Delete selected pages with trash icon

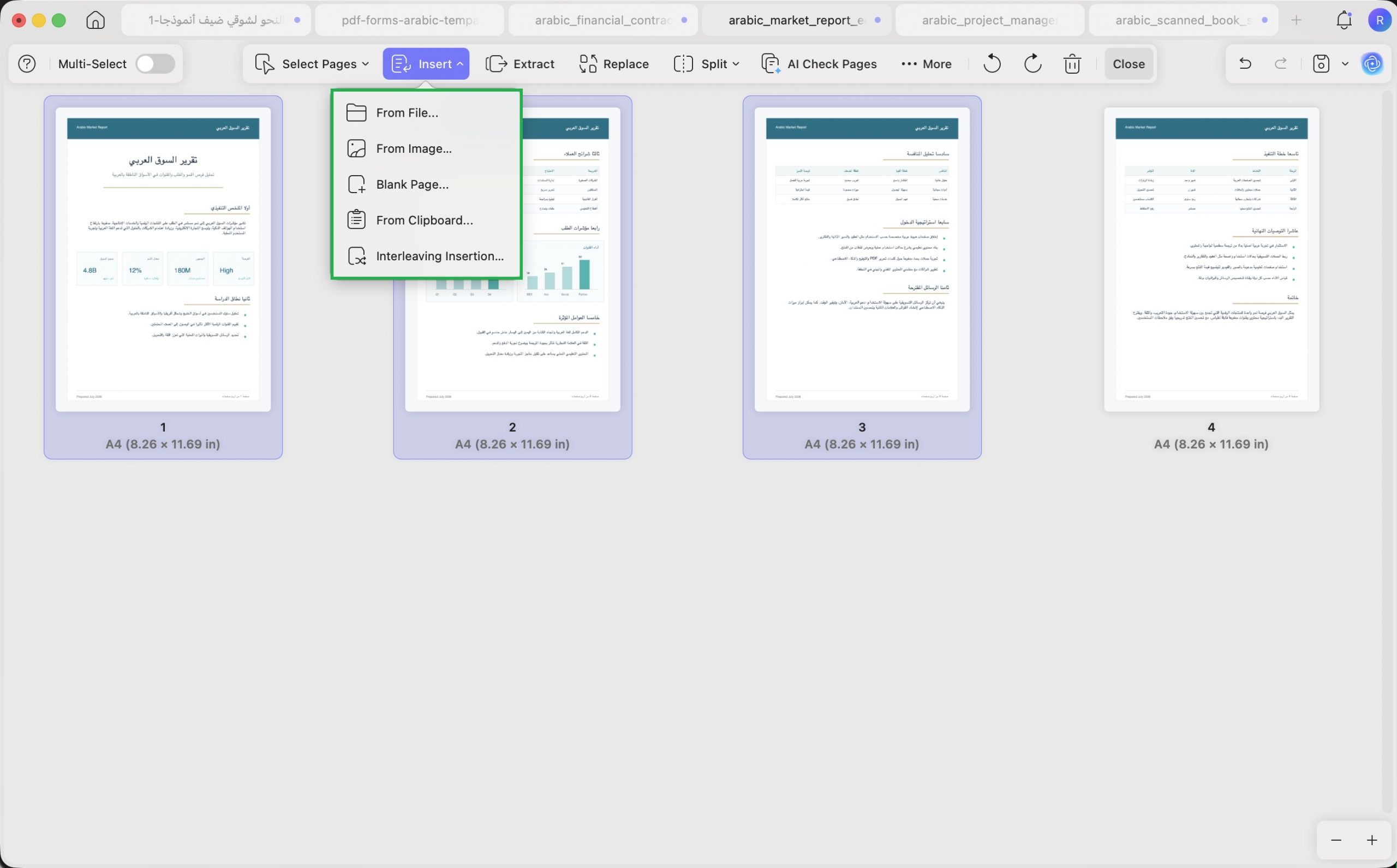pos(1072,64)
